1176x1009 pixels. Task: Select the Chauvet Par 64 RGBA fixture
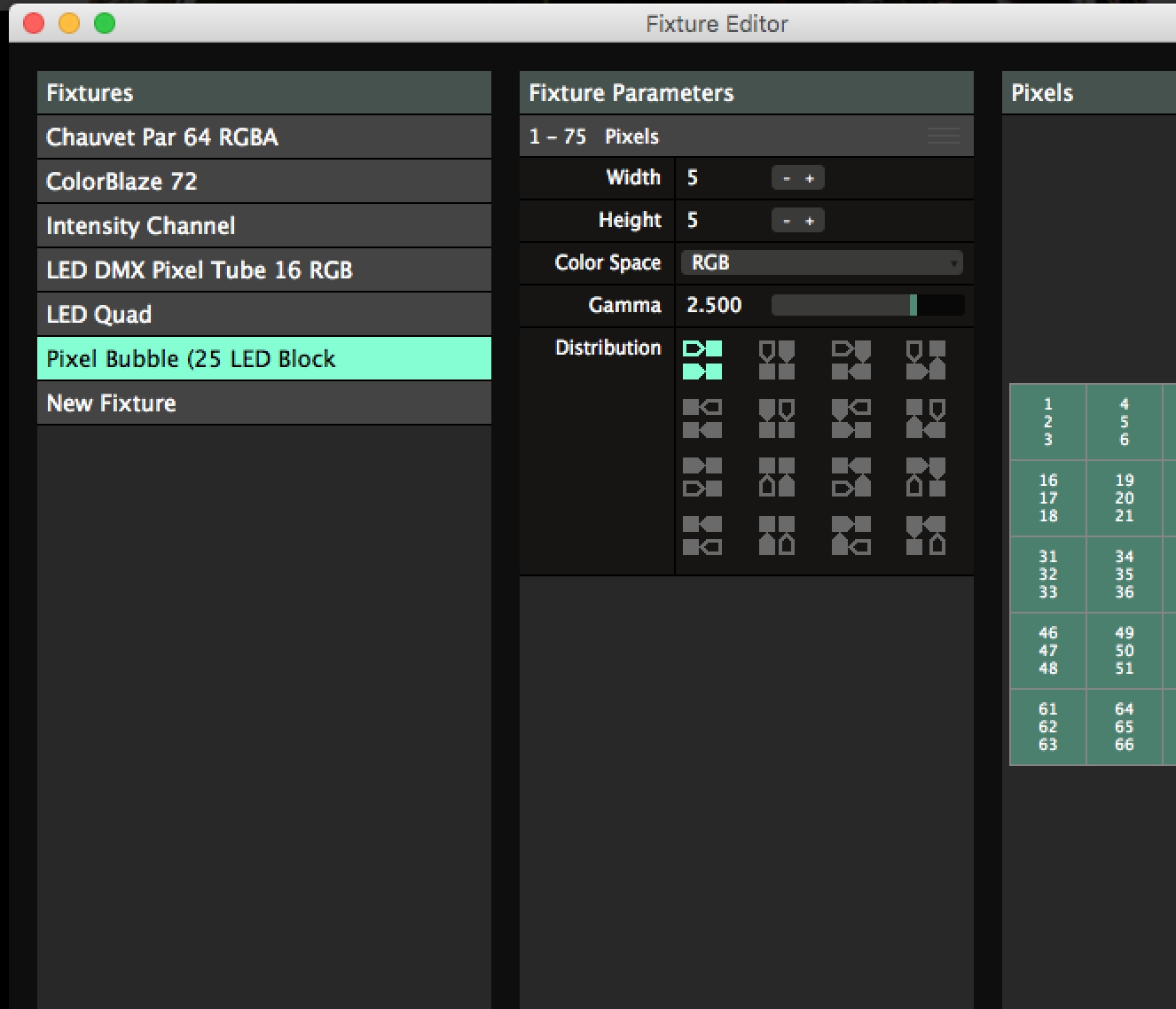click(x=263, y=137)
